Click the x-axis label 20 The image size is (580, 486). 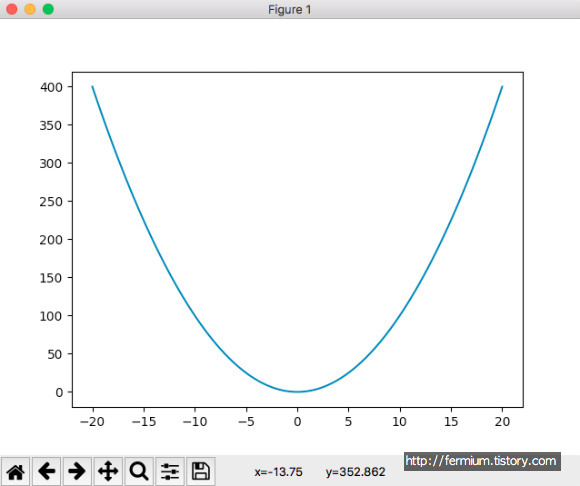coord(502,422)
